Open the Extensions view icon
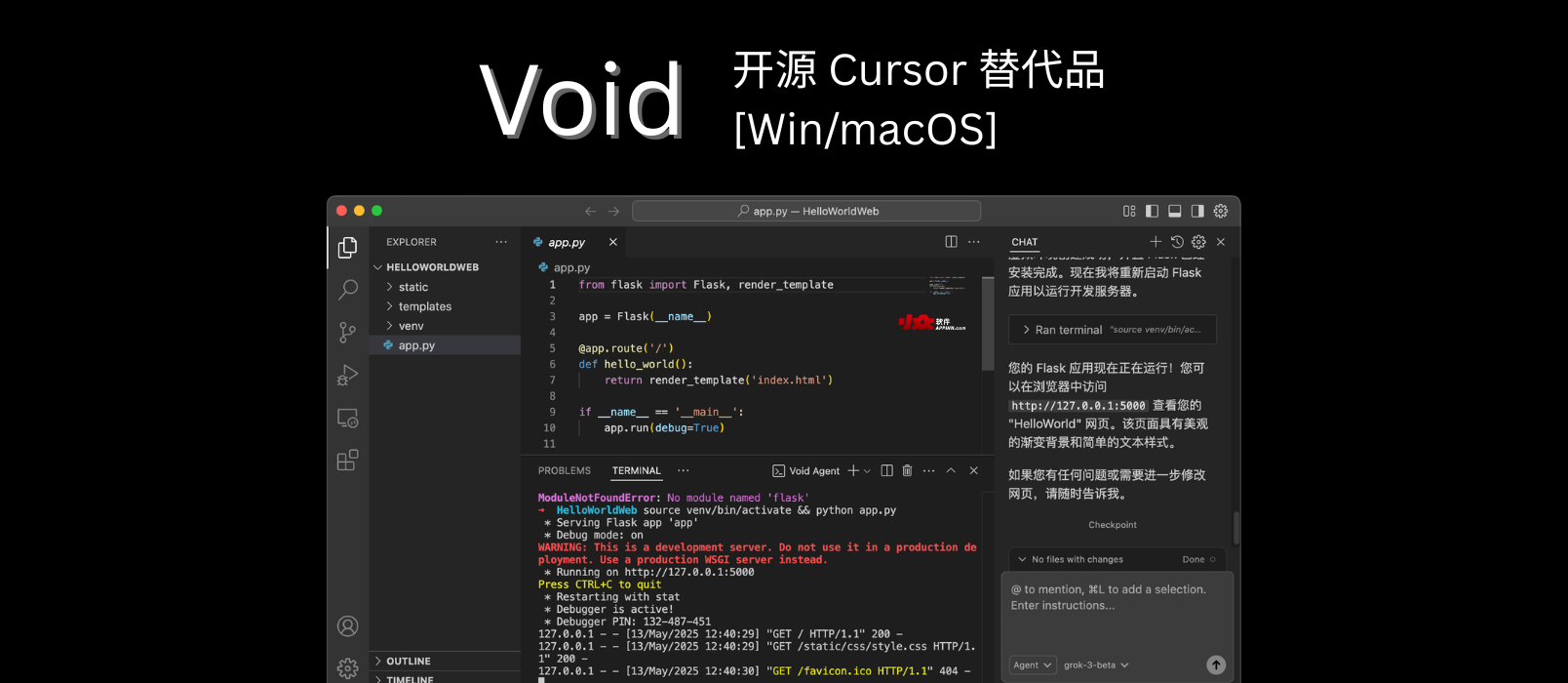This screenshot has width=1568, height=683. pyautogui.click(x=347, y=461)
